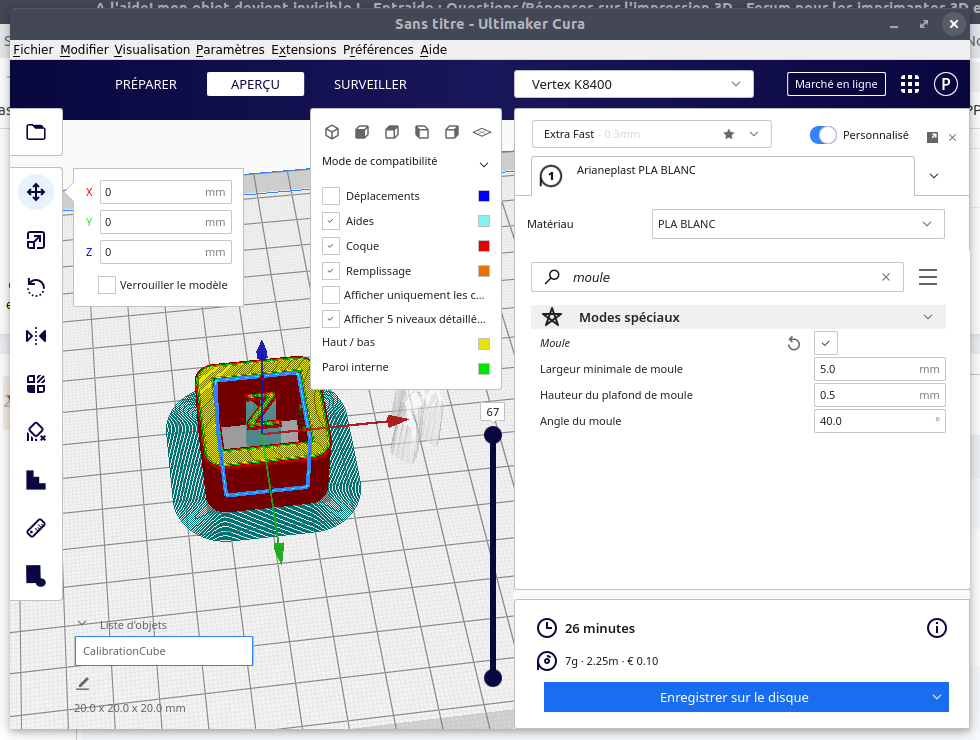Click the pencil rename icon

pyautogui.click(x=82, y=684)
